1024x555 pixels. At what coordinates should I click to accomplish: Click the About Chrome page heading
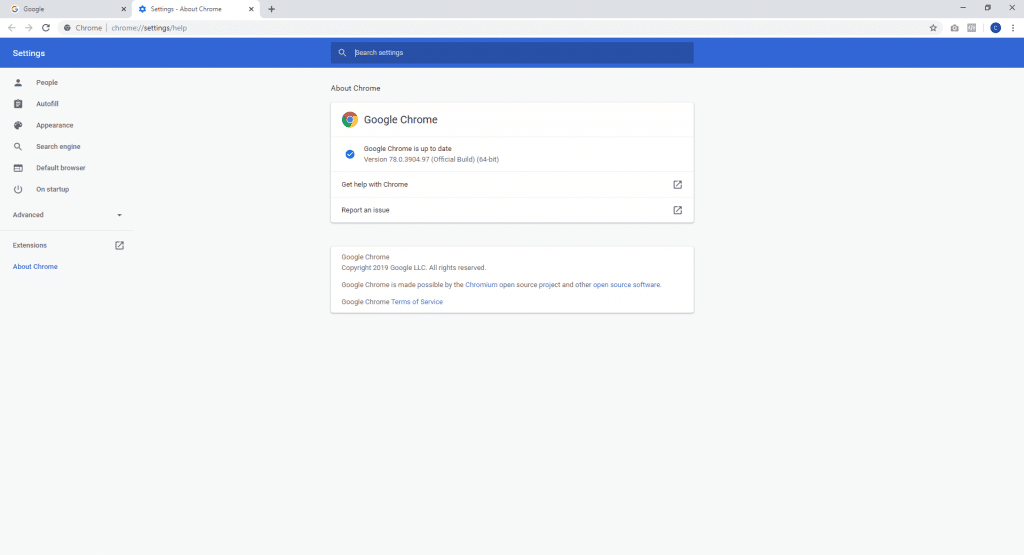(x=355, y=88)
